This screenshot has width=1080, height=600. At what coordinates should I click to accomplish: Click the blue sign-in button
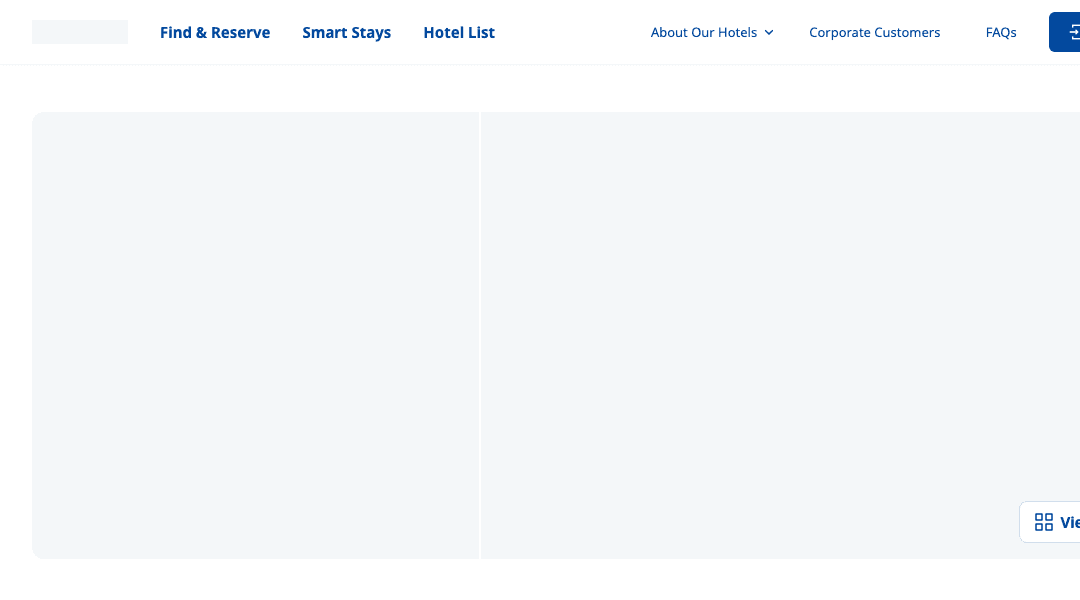pyautogui.click(x=1065, y=32)
